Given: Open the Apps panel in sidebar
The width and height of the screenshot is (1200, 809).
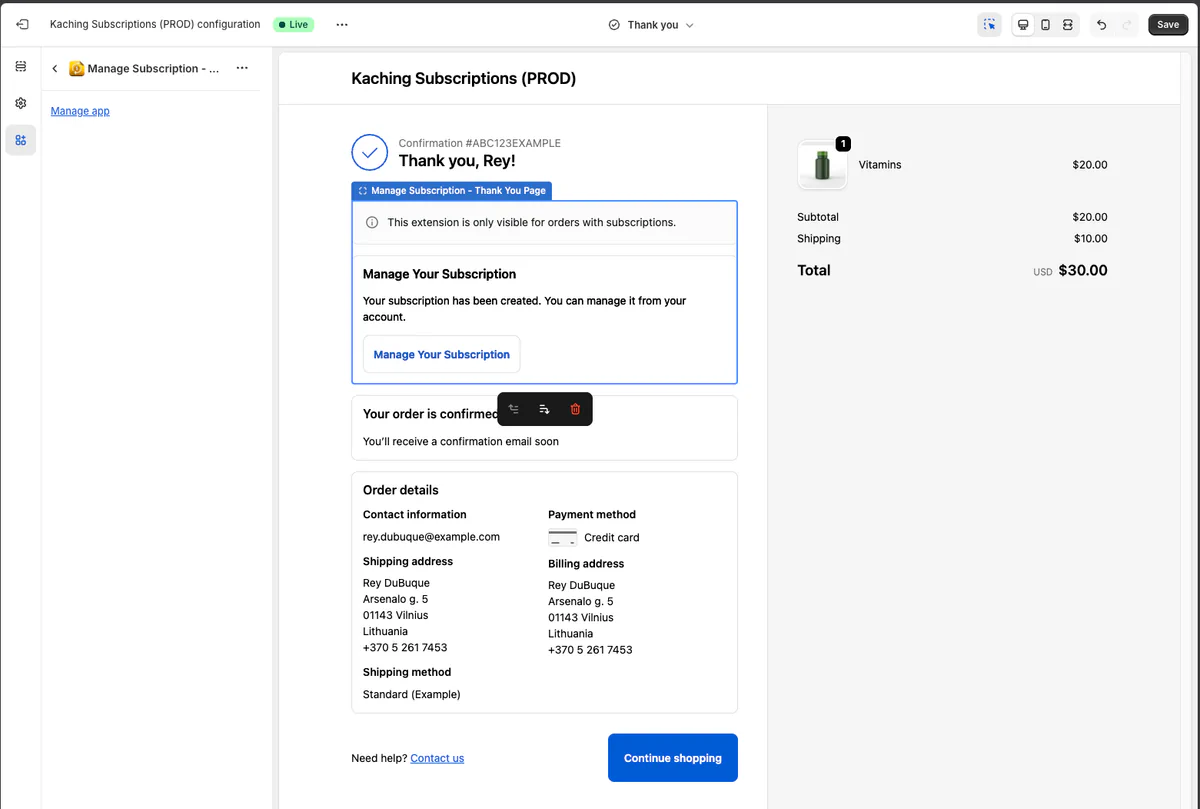Looking at the screenshot, I should 20,140.
